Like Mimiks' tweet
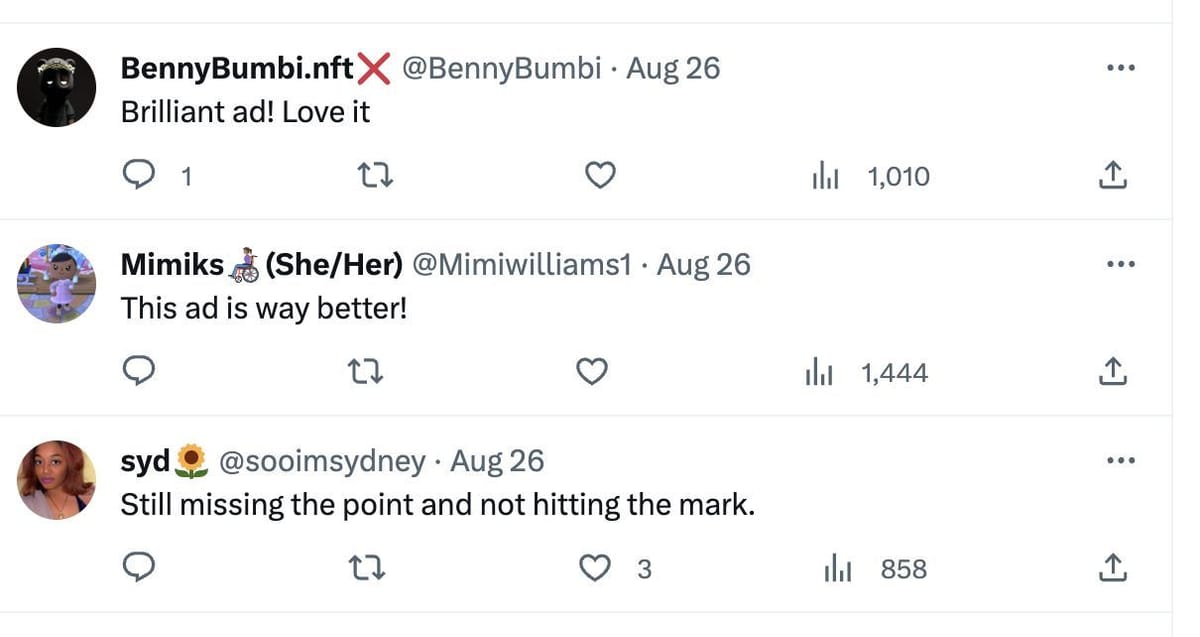 (592, 373)
